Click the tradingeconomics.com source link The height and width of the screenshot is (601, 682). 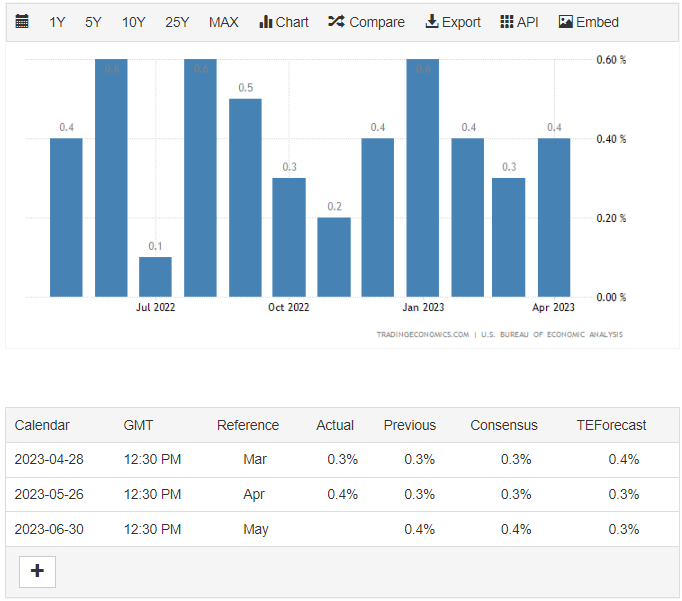(x=422, y=334)
